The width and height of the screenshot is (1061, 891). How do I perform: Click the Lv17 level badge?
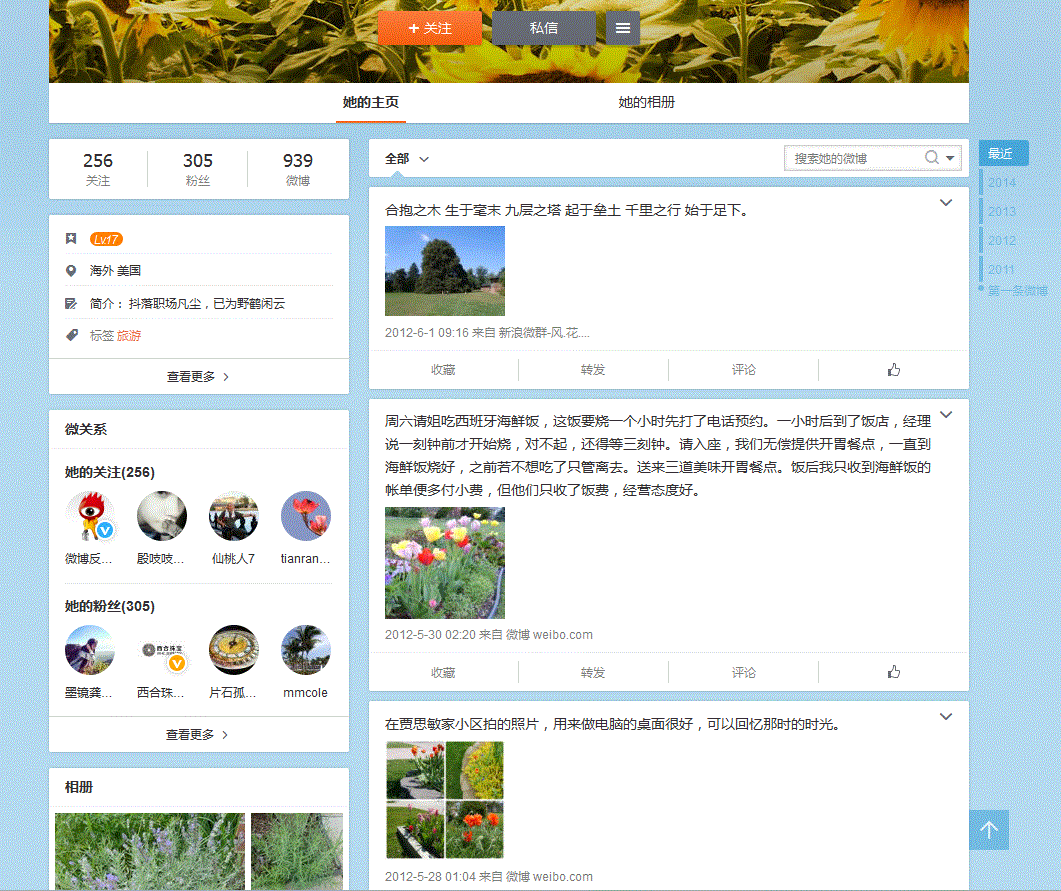point(106,239)
